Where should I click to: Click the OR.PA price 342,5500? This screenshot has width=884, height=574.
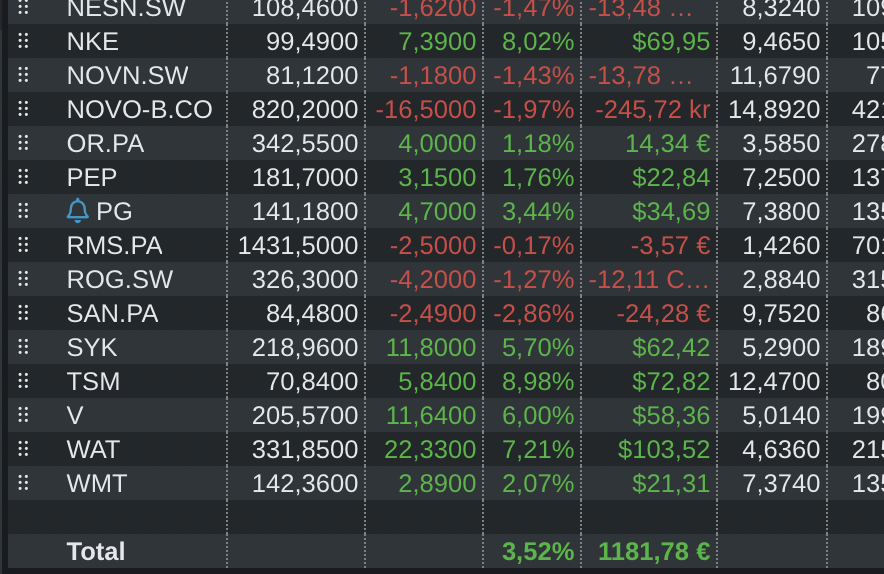pos(305,144)
